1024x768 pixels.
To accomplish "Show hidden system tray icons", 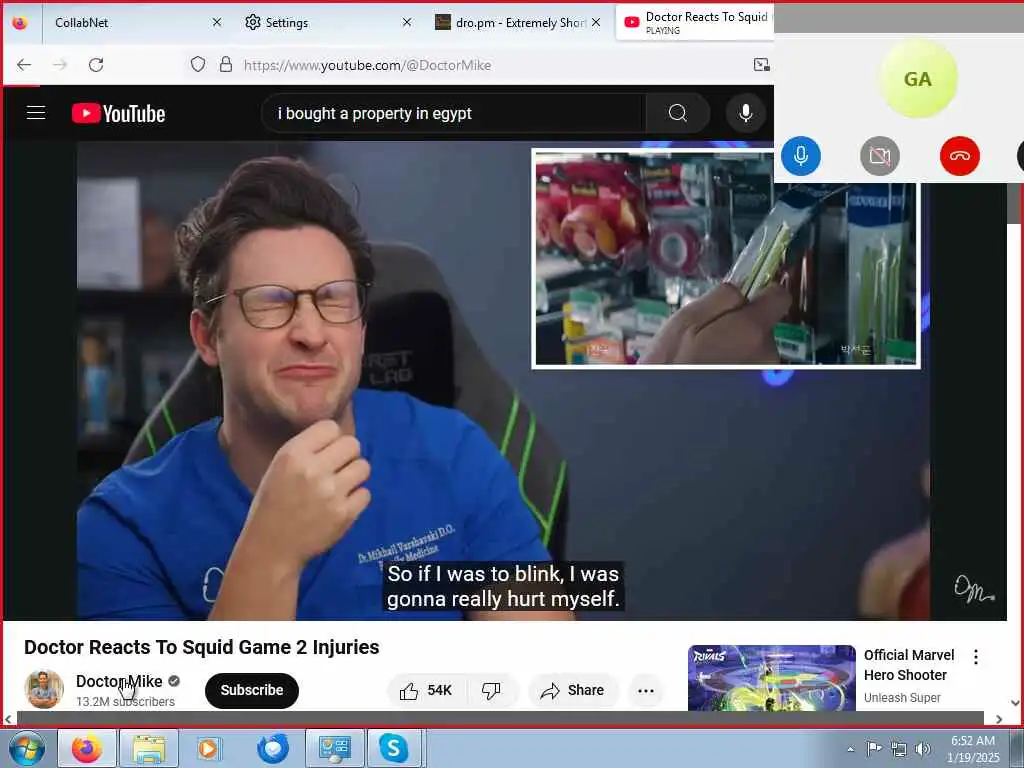I will [x=850, y=749].
